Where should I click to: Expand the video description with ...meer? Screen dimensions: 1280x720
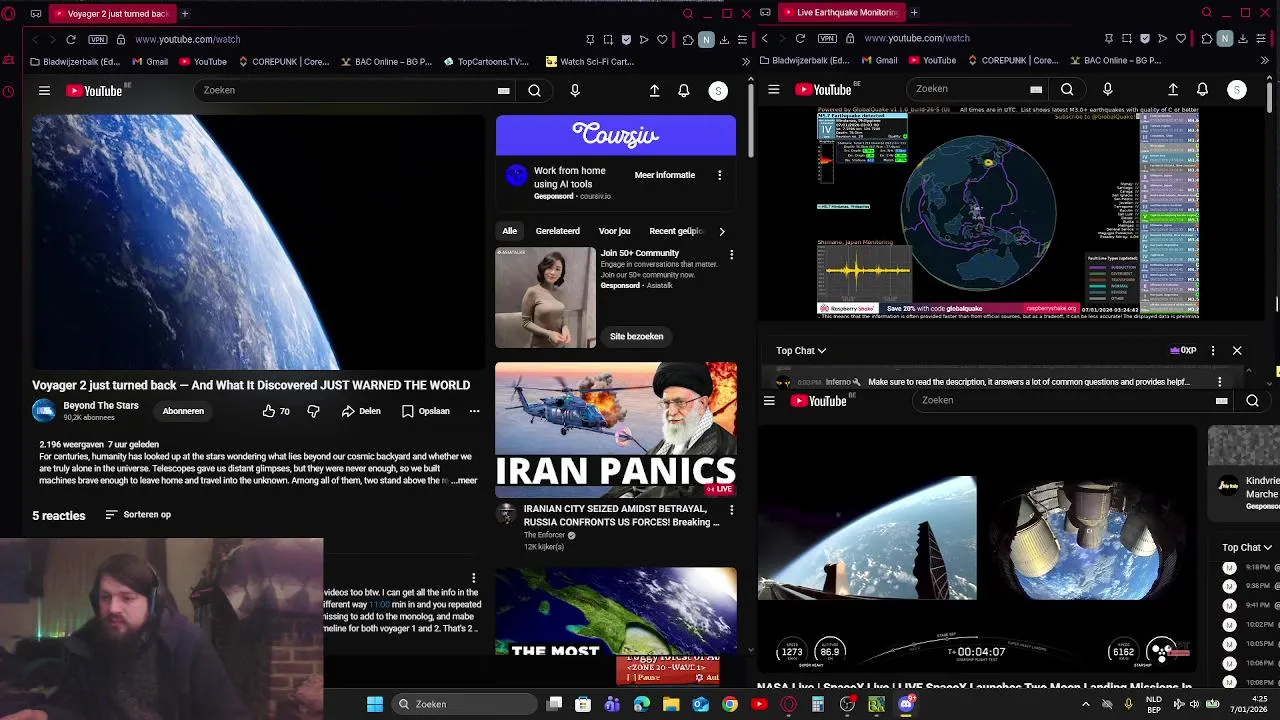coord(464,481)
